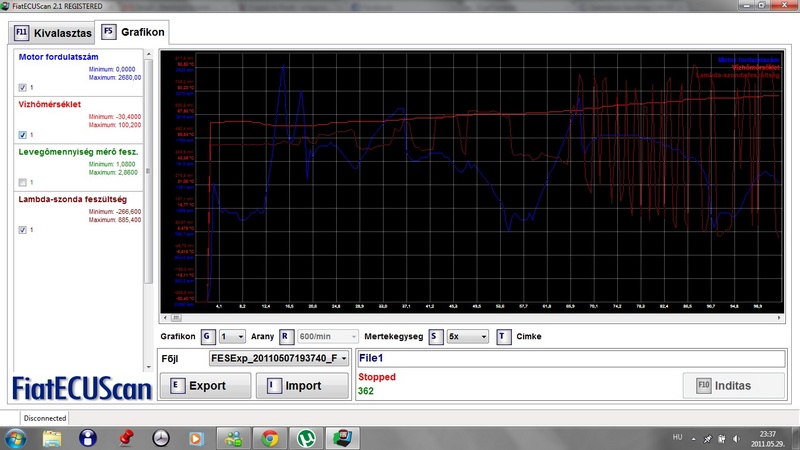Open uTorrent from taskbar
The height and width of the screenshot is (450, 800).
tap(306, 439)
